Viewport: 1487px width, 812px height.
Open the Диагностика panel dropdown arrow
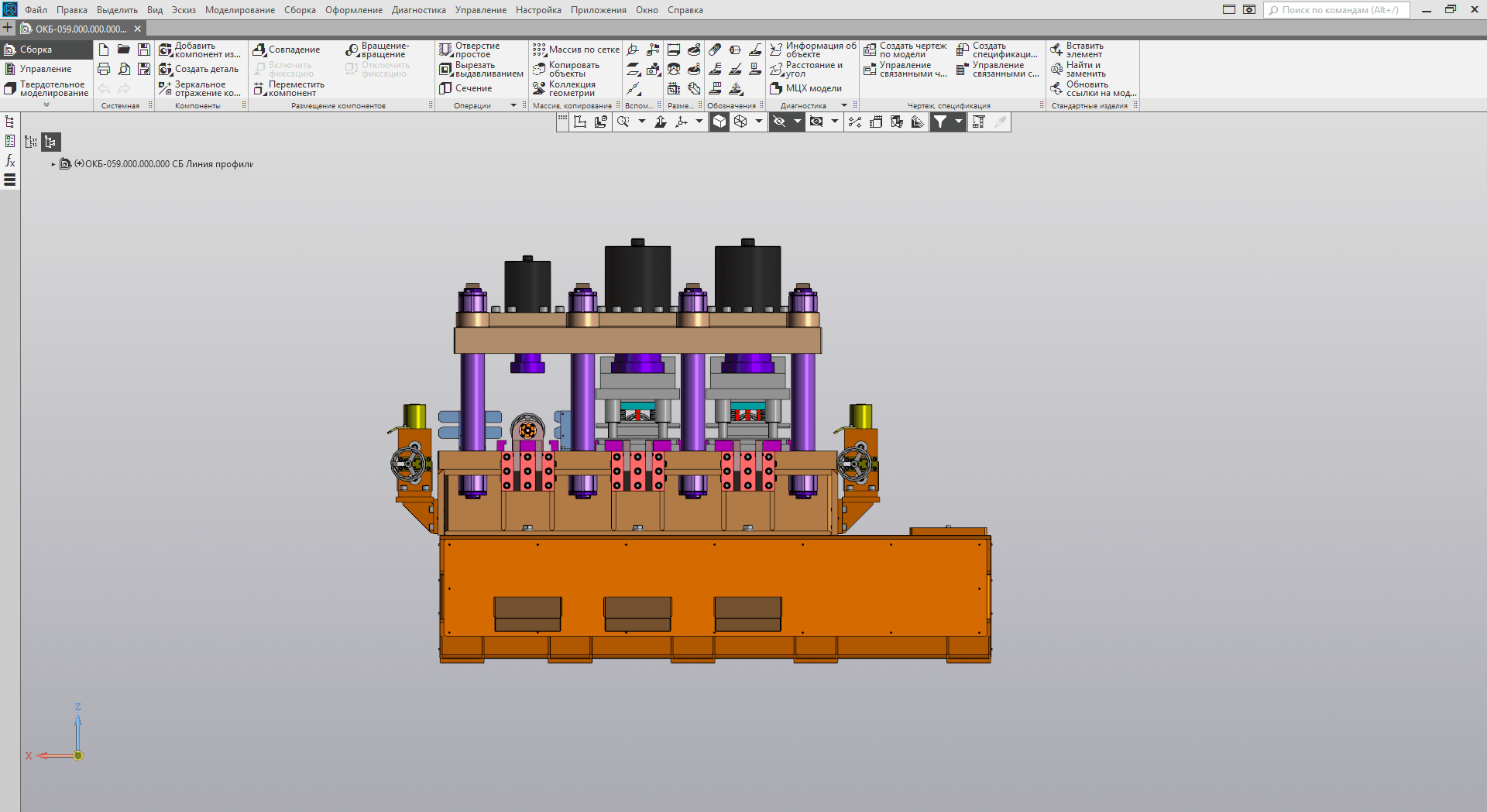844,106
